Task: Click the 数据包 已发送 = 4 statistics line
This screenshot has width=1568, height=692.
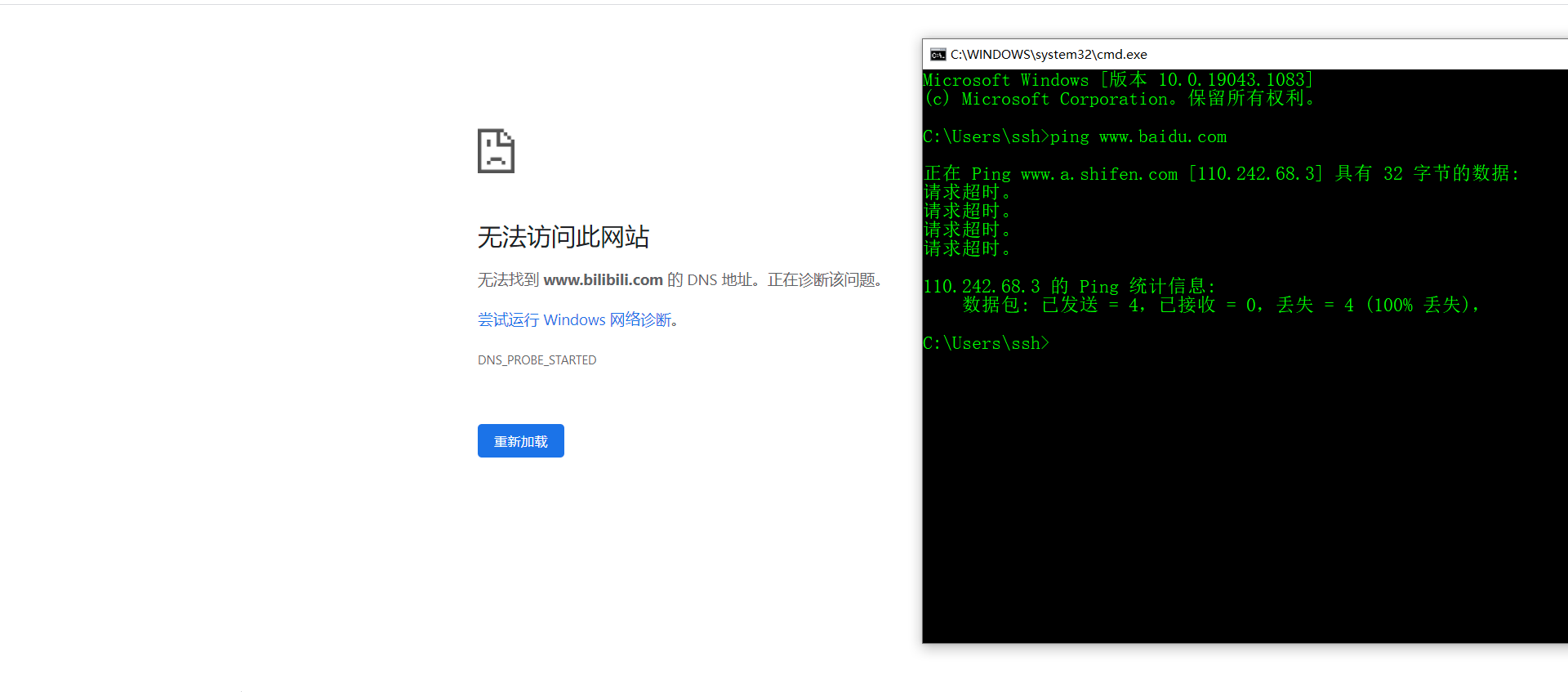Action: (x=1221, y=305)
